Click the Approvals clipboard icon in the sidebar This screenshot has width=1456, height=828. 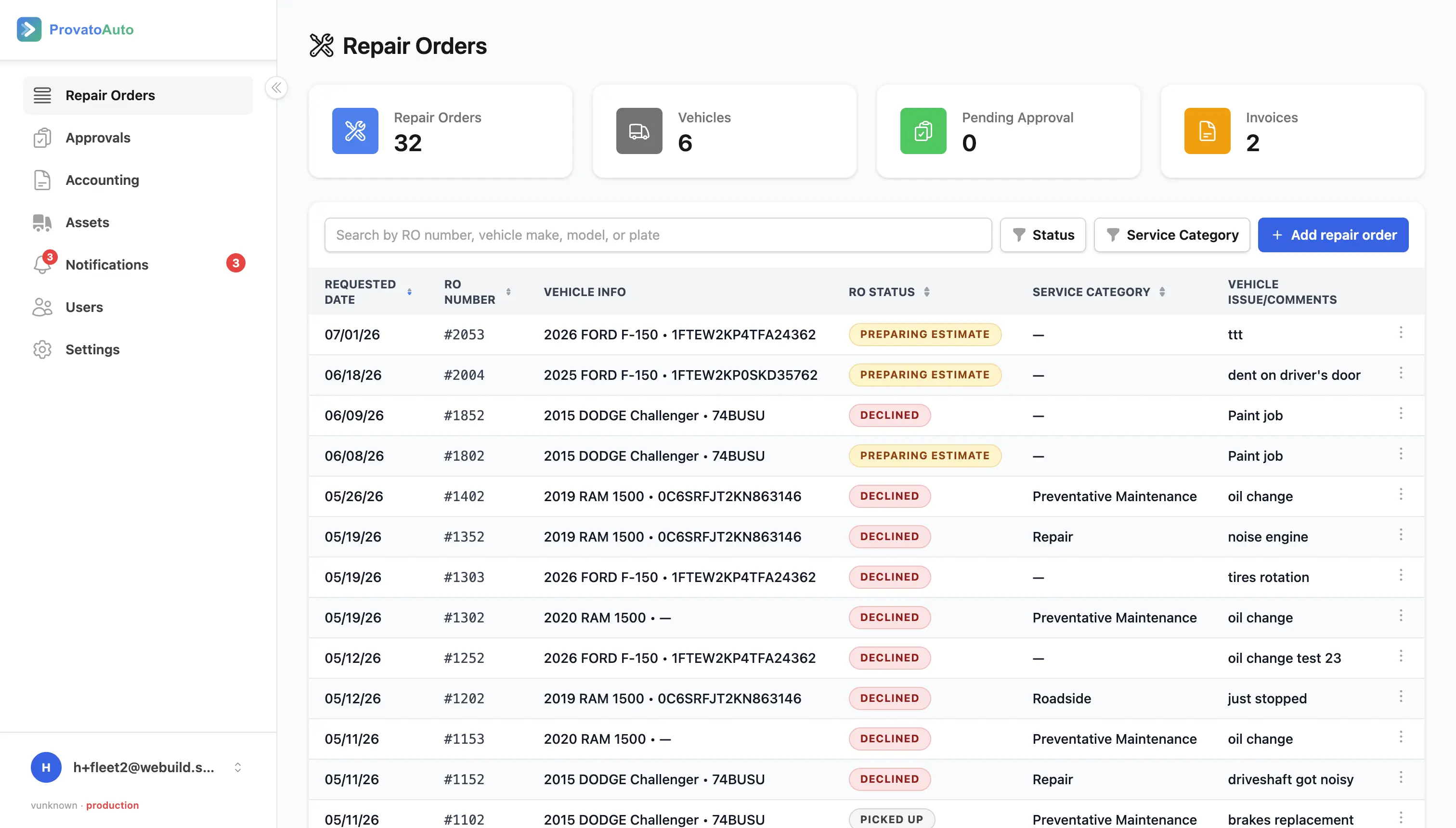[42, 138]
